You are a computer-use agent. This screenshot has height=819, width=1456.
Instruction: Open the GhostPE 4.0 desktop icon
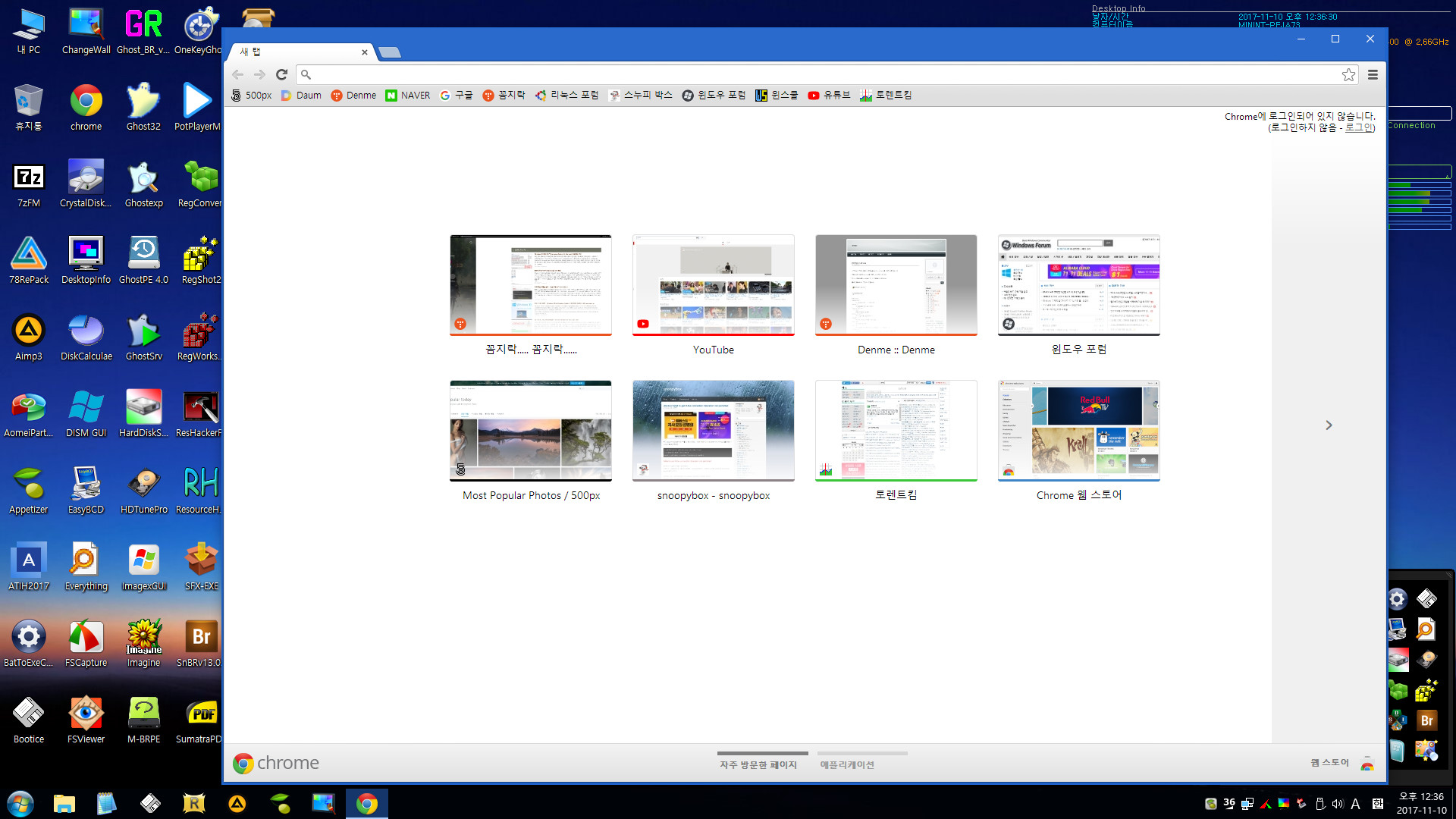(x=143, y=262)
